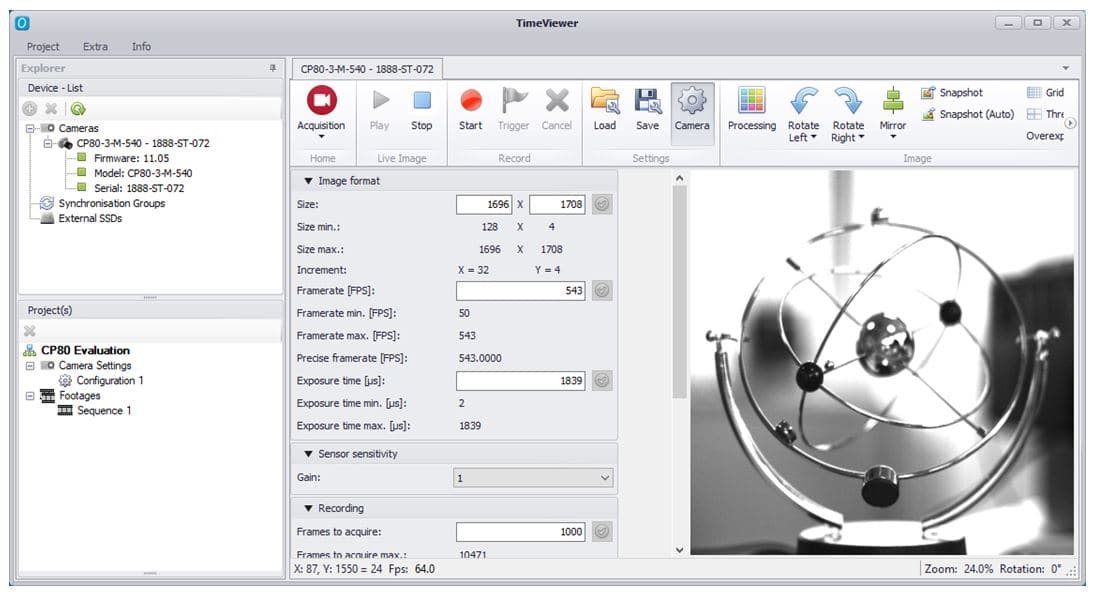This screenshot has height=596, width=1095.
Task: Click the image height Size field
Action: pyautogui.click(x=557, y=204)
